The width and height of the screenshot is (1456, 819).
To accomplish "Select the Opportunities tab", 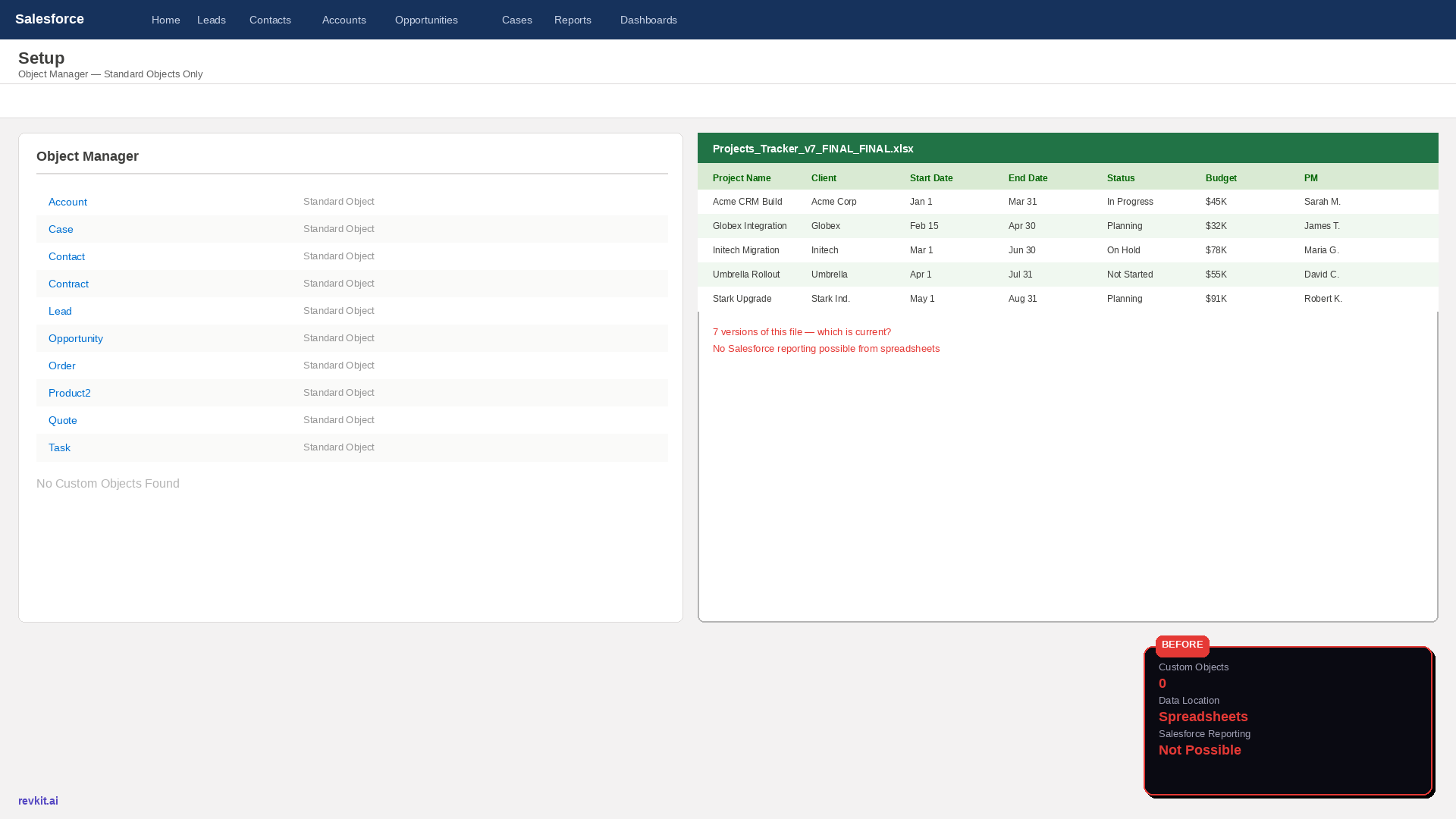I will coord(426,20).
